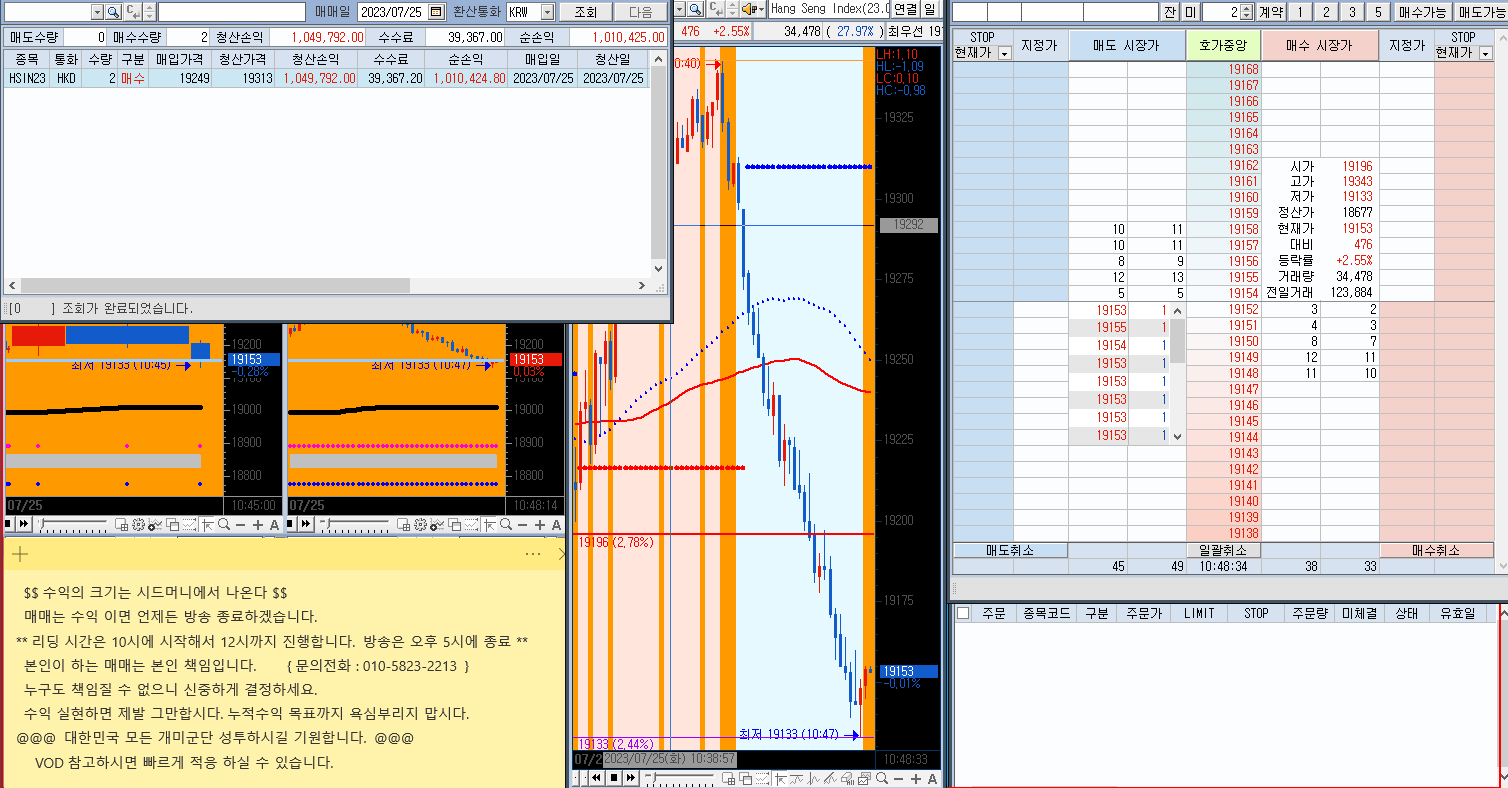Click 매수취소 to cancel buy orders

click(x=1436, y=550)
